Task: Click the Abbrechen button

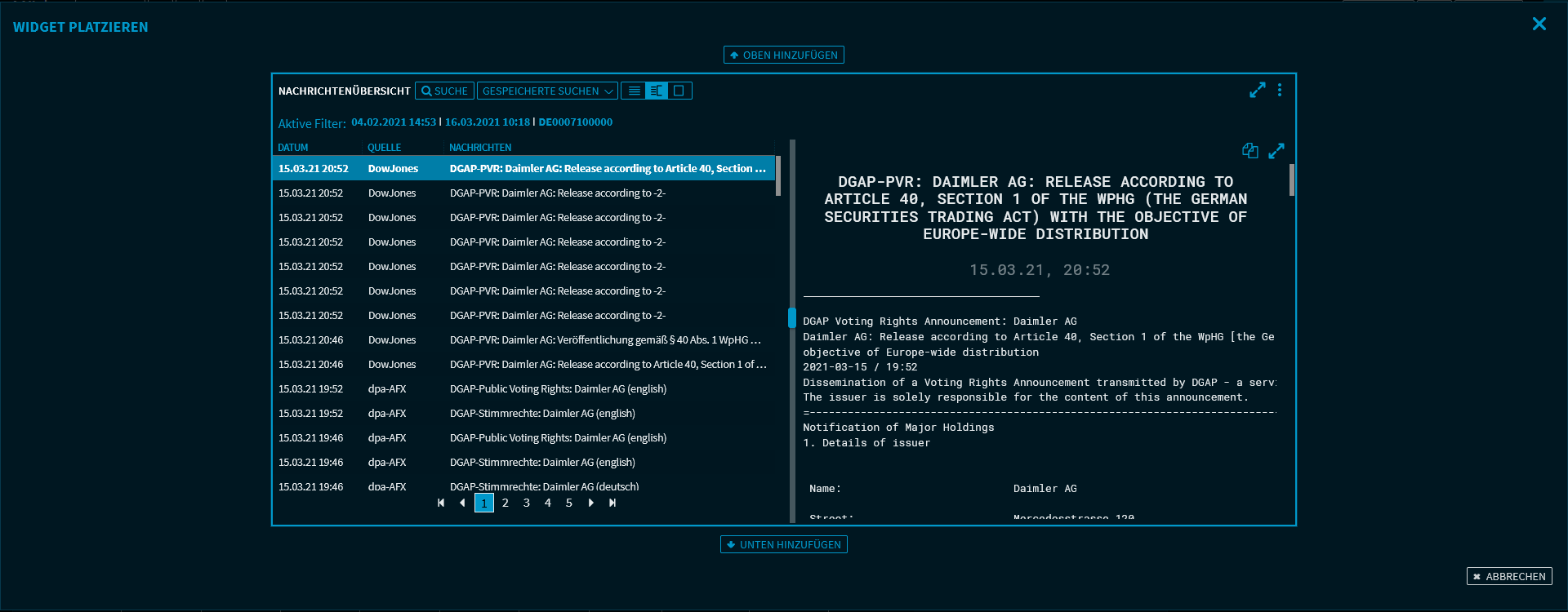Action: pos(1508,577)
